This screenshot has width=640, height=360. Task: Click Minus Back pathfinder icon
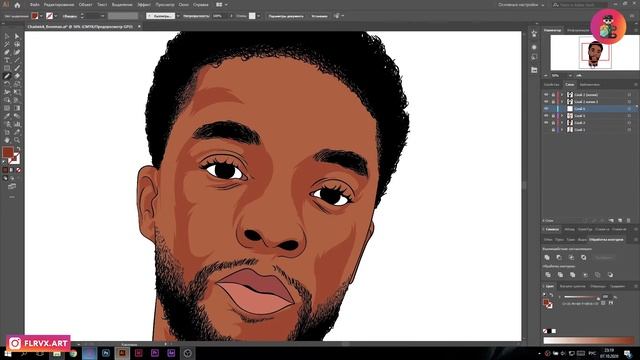tap(610, 275)
